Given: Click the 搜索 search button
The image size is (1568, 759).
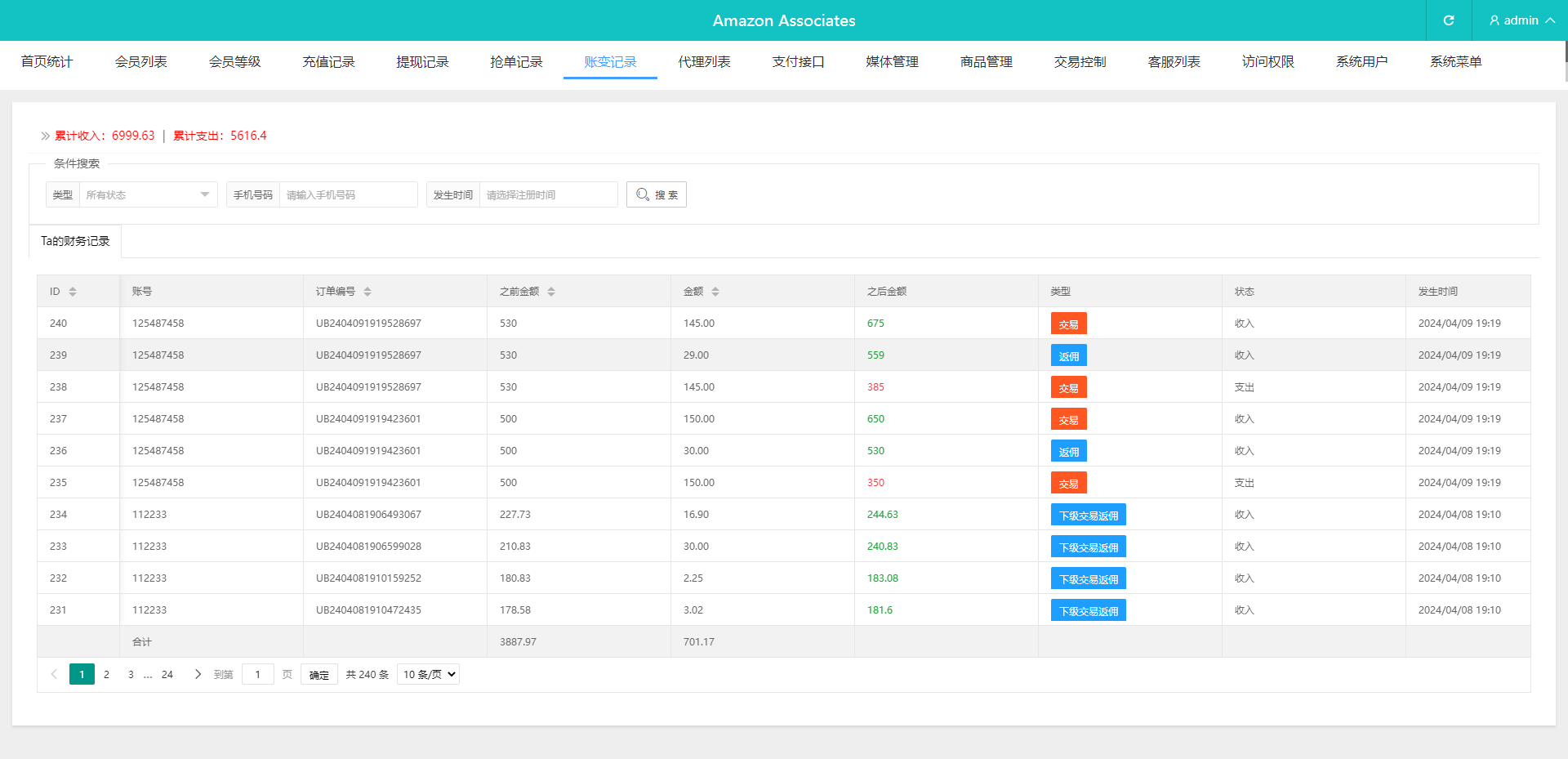Looking at the screenshot, I should coord(656,194).
